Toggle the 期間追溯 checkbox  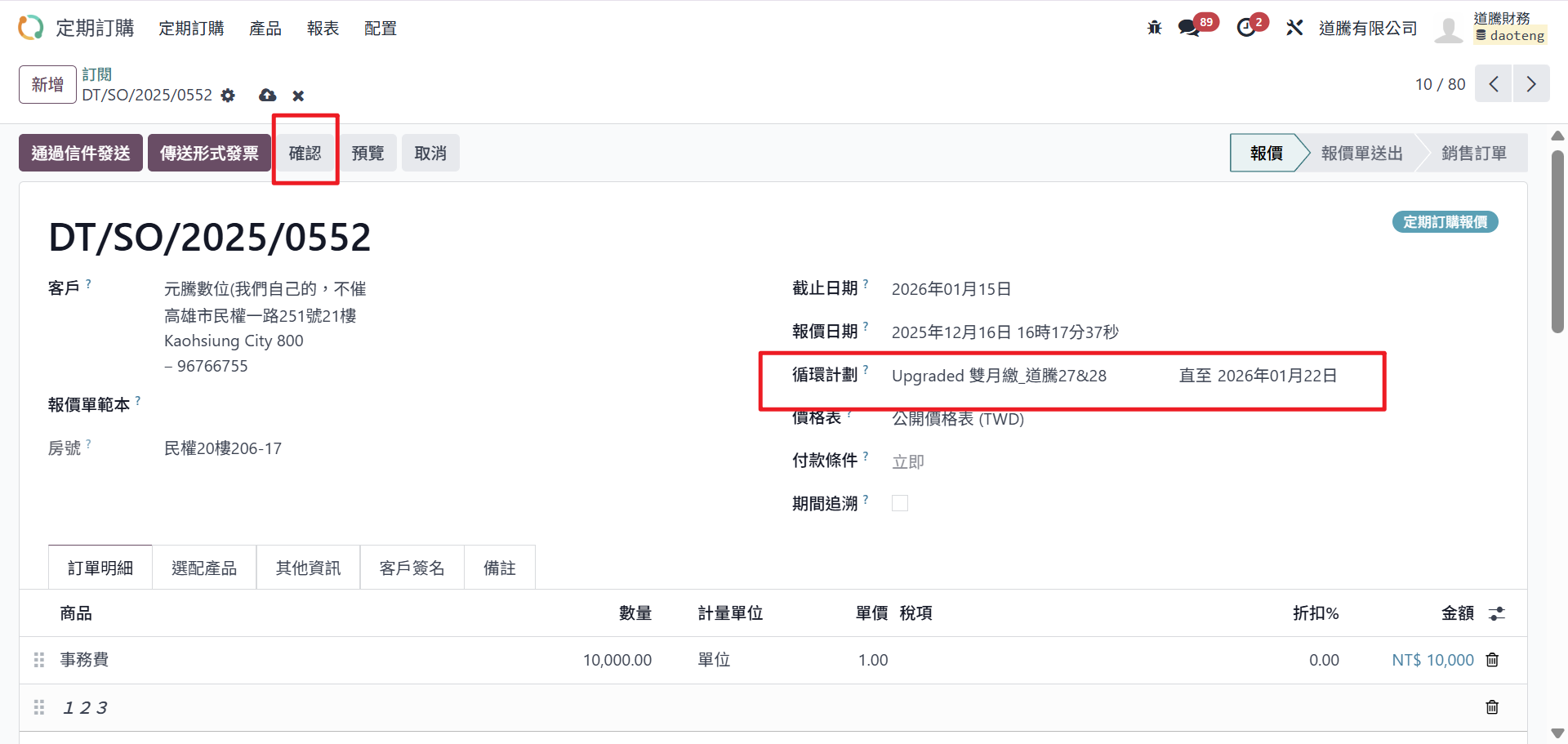(900, 503)
